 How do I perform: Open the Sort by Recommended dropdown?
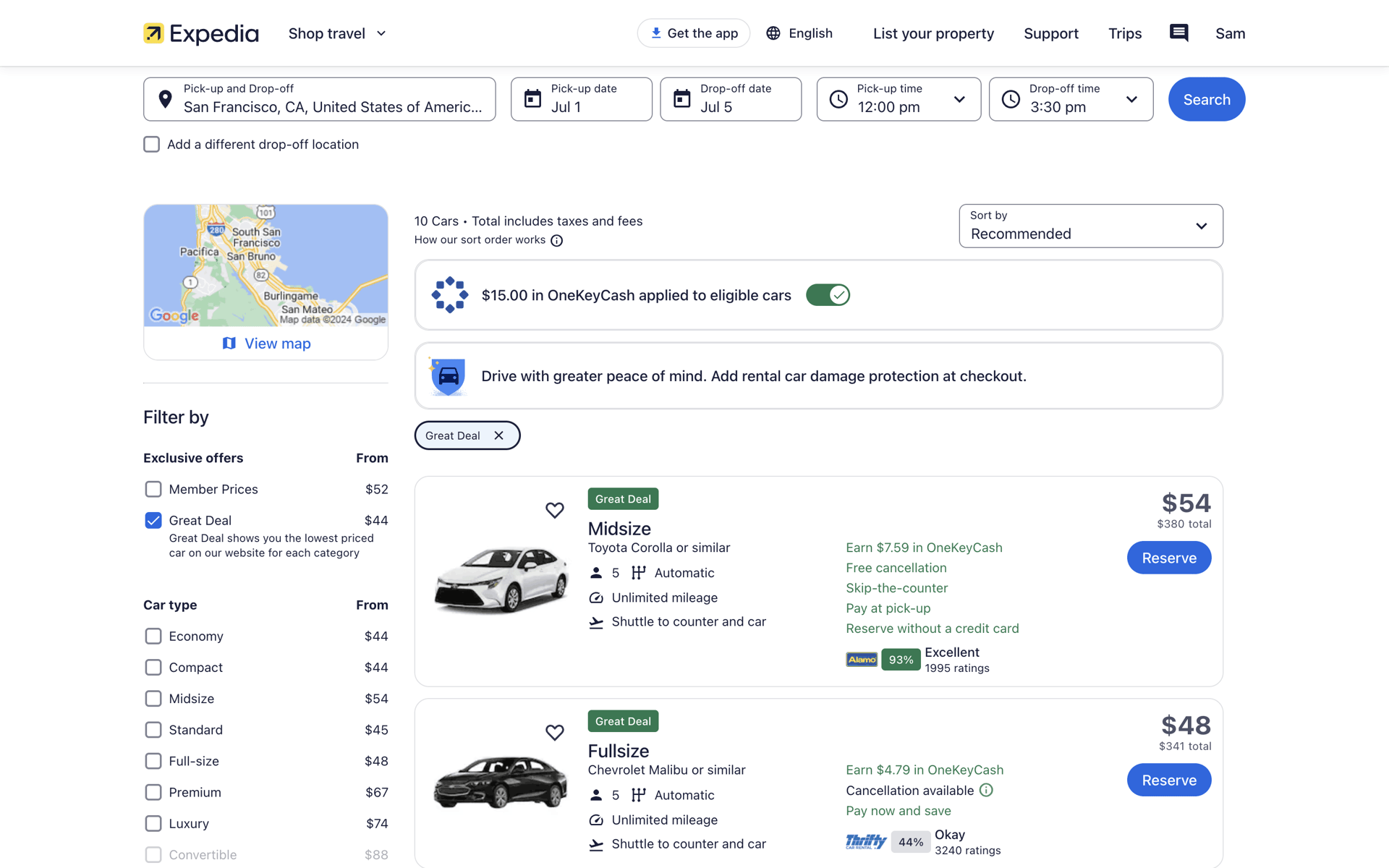click(x=1091, y=226)
